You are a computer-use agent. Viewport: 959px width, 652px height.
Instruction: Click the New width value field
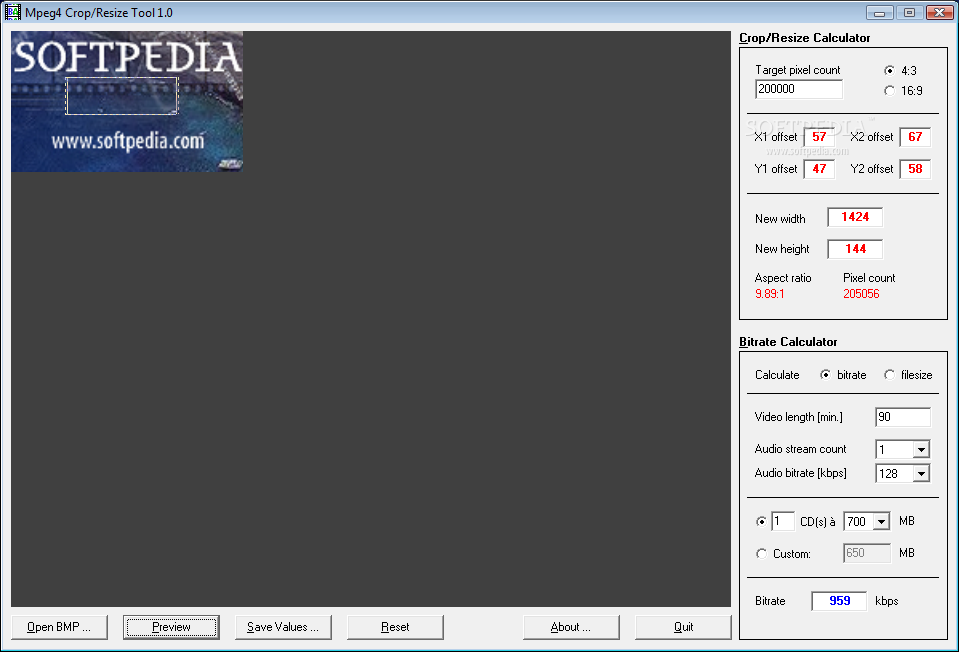tap(855, 217)
